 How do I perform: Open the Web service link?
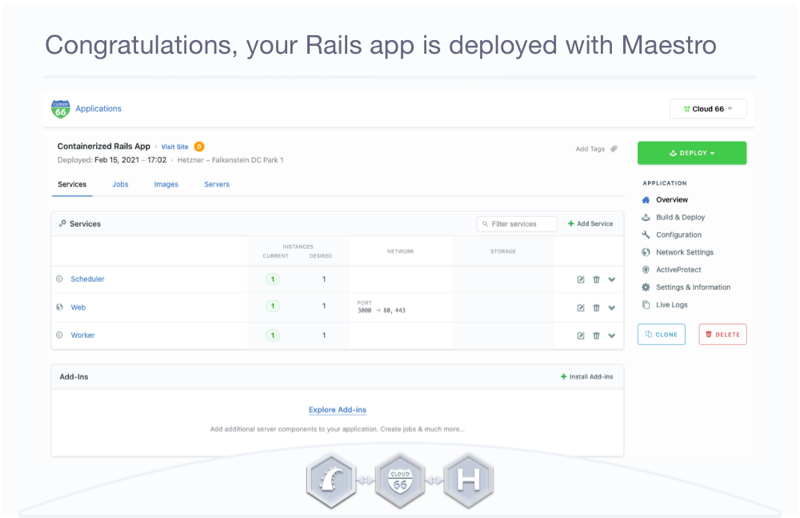(x=78, y=307)
